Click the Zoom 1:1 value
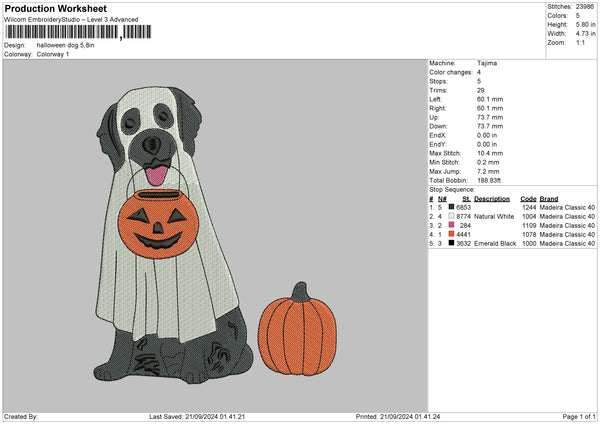The width and height of the screenshot is (600, 424). pyautogui.click(x=583, y=42)
